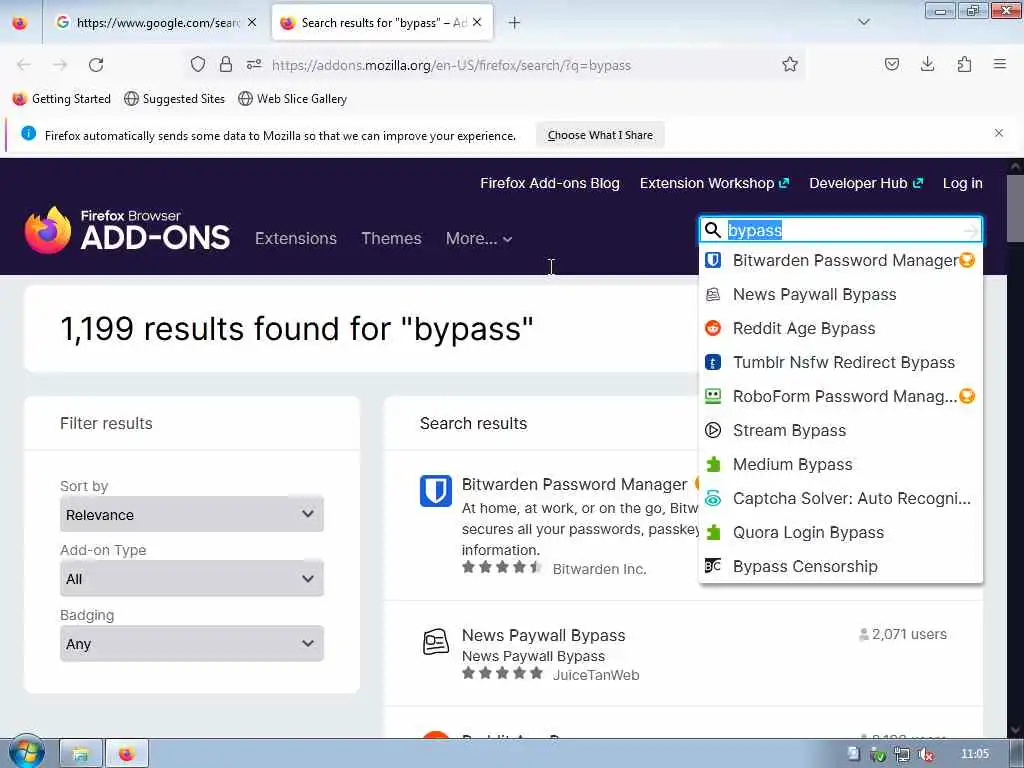Open Developer Hub link
Screen dimensions: 1024x768
[x=866, y=184]
